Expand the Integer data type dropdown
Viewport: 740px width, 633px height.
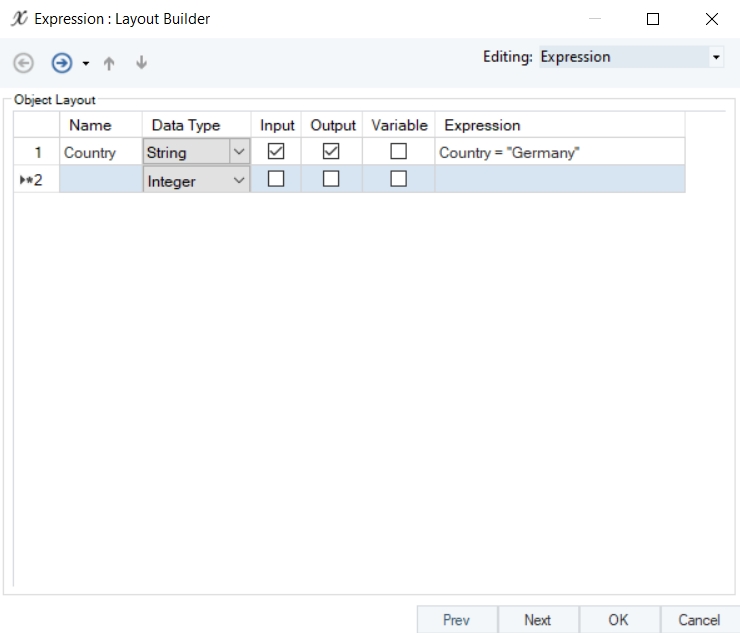[239, 181]
